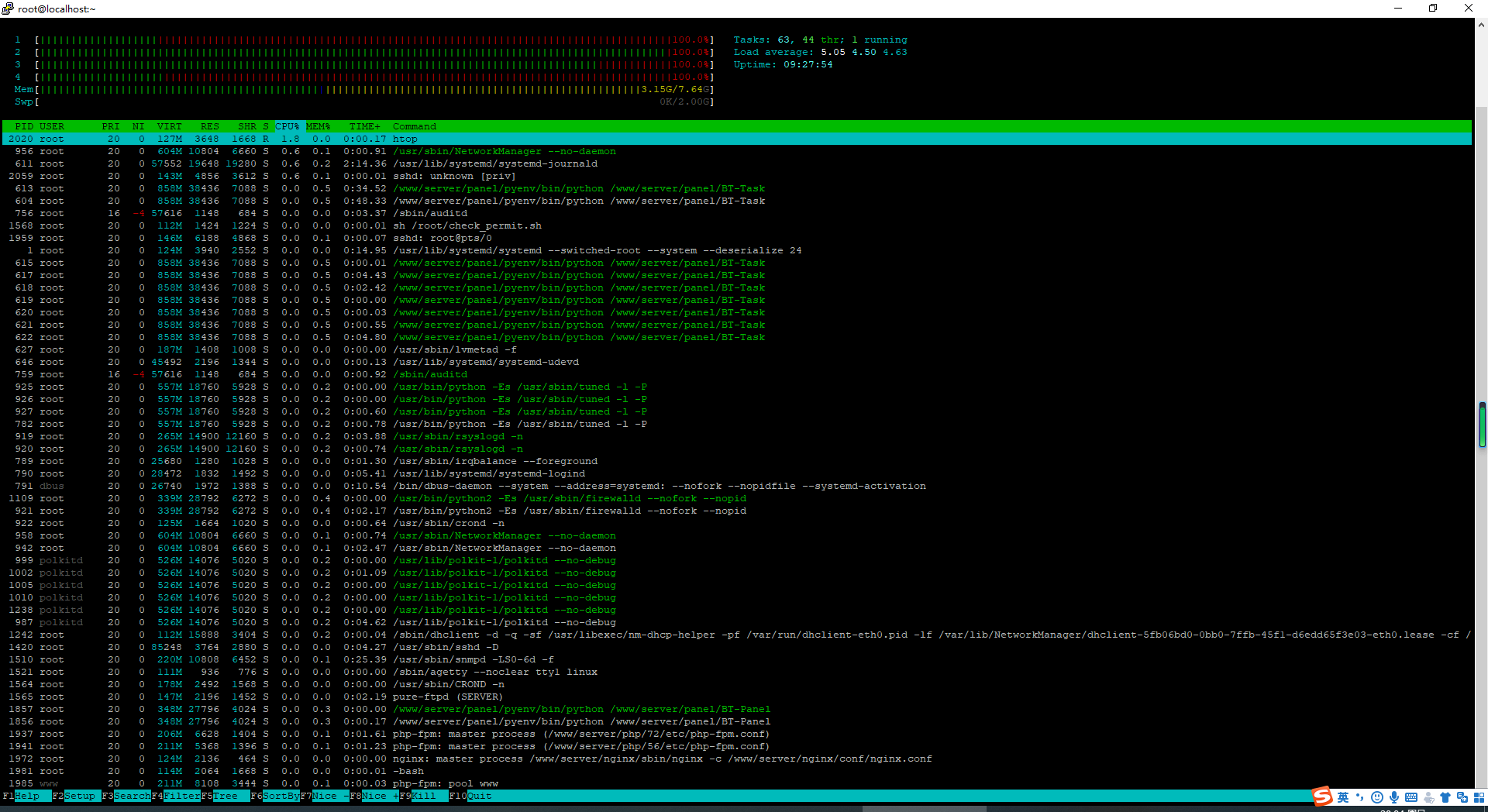The height and width of the screenshot is (812, 1488).
Task: Sort by the CPU% column header
Action: (288, 126)
